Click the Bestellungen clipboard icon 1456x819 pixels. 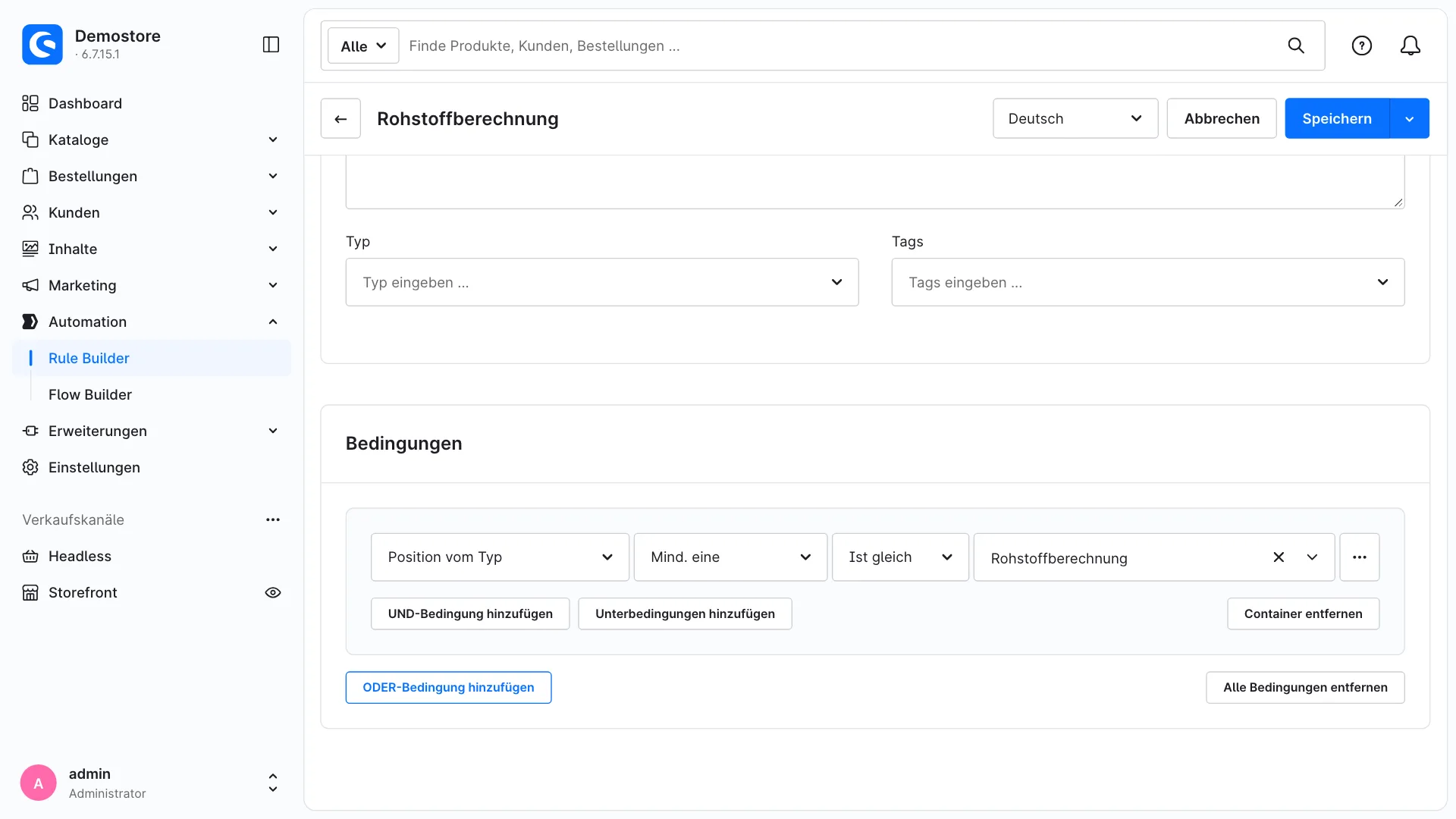click(30, 176)
